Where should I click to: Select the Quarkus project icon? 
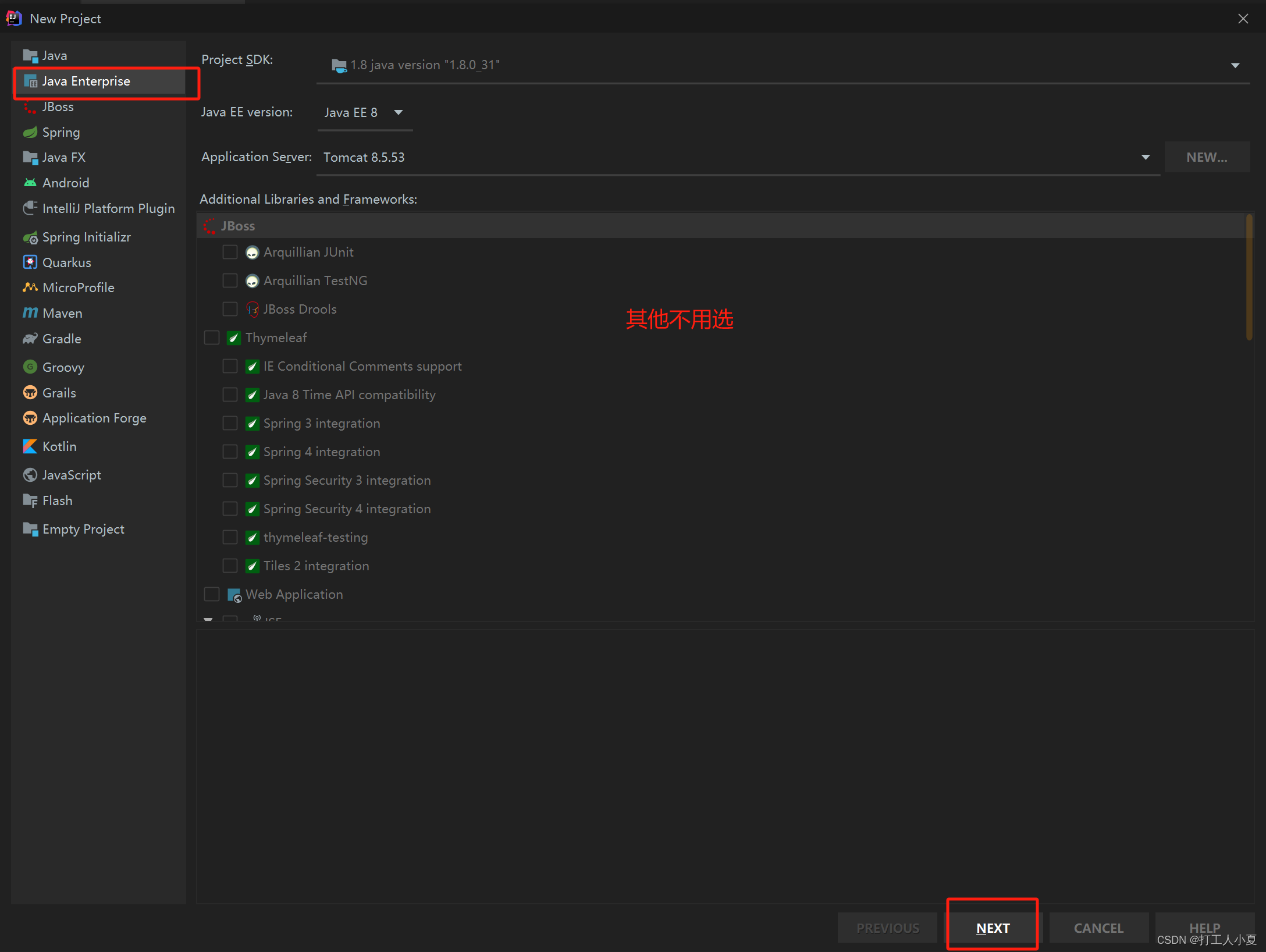point(30,262)
